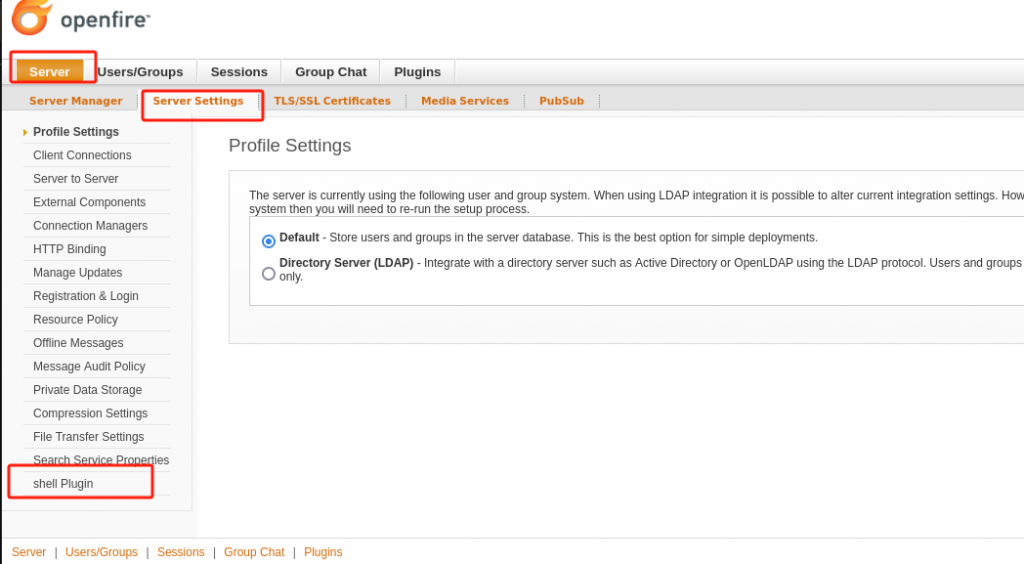Screen dimensions: 1024x564
Task: Click footer Group Chat link
Action: pyautogui.click(x=254, y=552)
